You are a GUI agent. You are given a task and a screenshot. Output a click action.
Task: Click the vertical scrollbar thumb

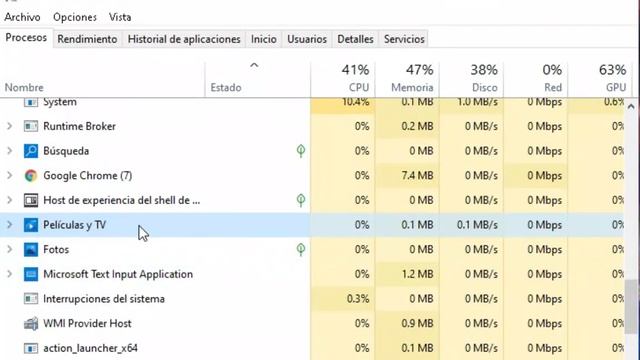coord(631,308)
